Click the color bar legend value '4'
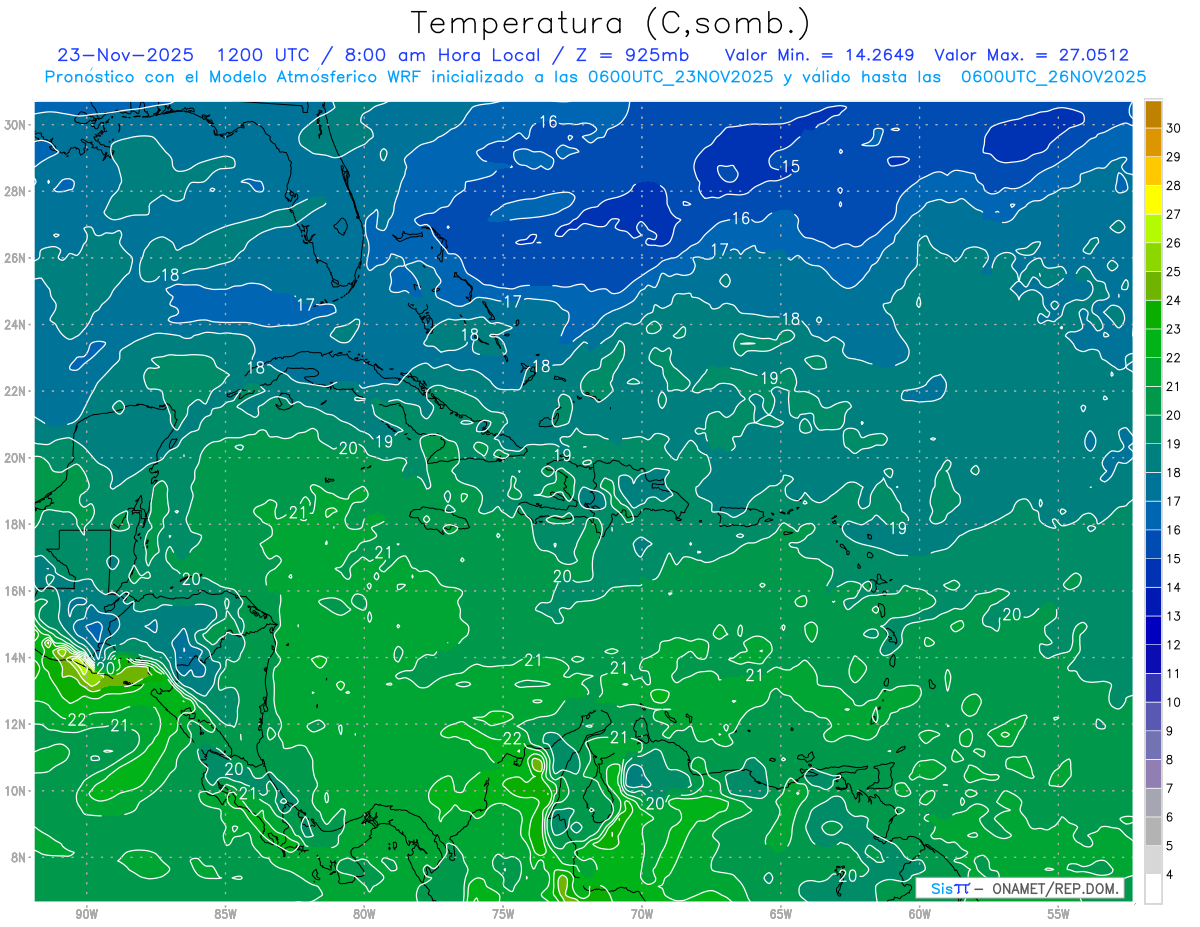 pos(1169,875)
